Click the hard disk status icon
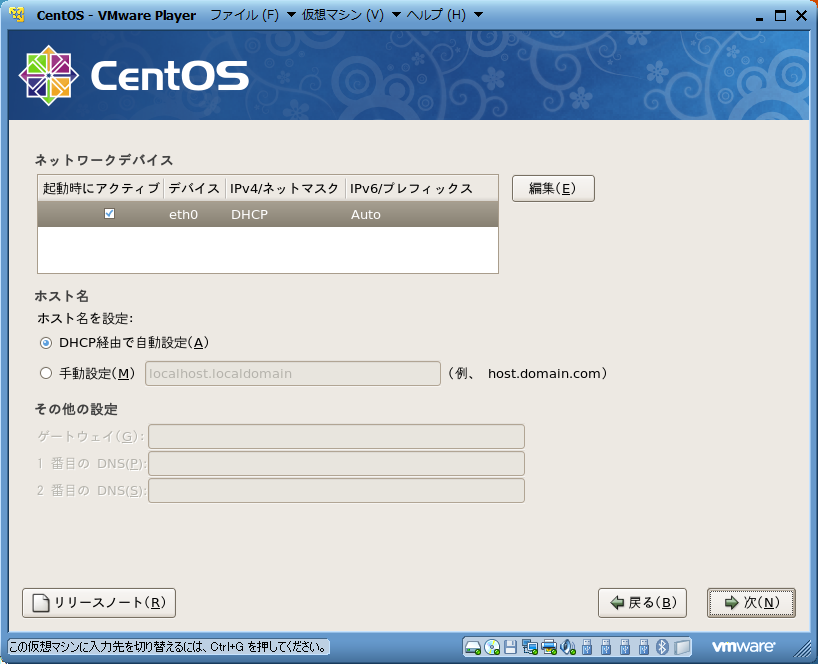 (473, 646)
